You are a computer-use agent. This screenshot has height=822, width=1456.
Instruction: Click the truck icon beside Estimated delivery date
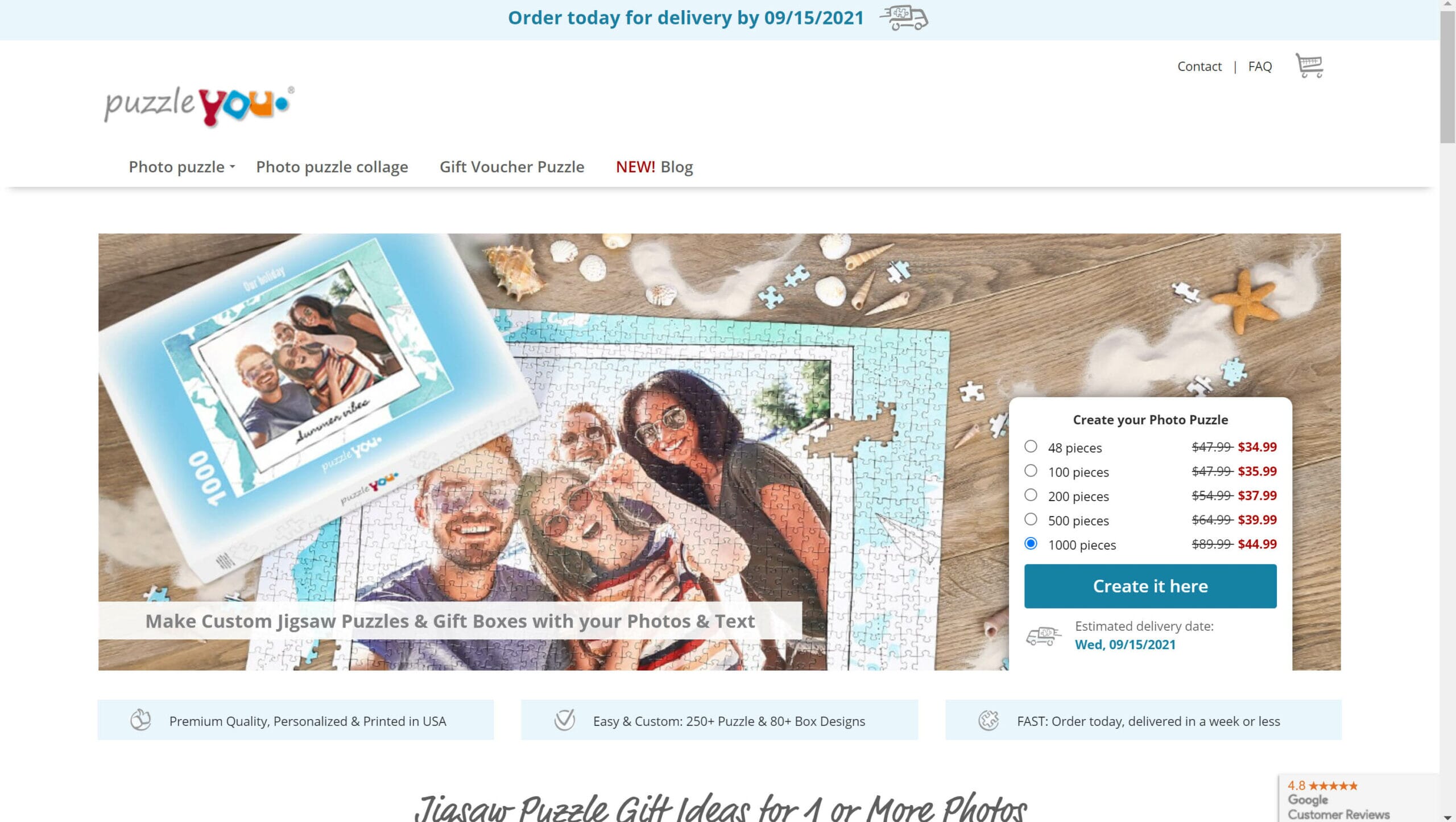click(x=1043, y=635)
